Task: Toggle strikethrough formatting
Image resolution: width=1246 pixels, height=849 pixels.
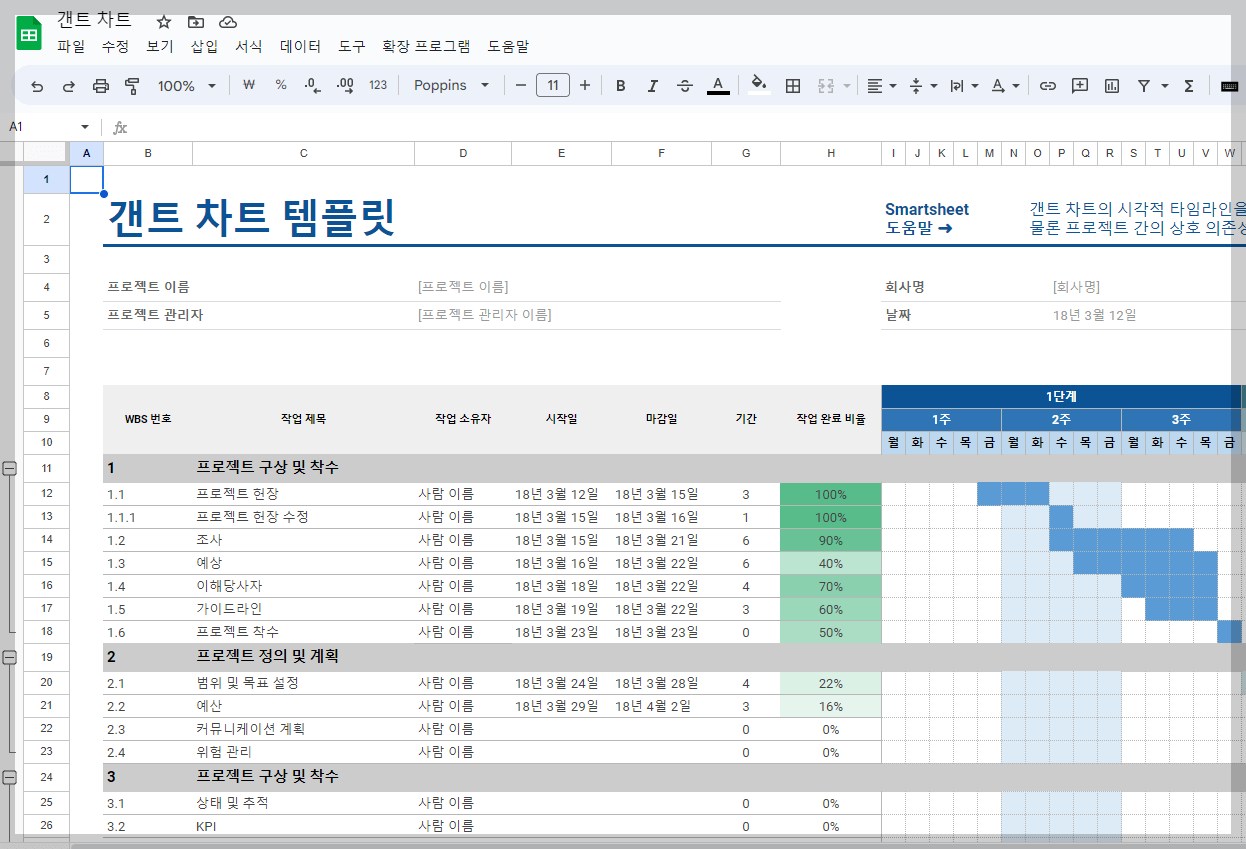Action: click(x=685, y=86)
